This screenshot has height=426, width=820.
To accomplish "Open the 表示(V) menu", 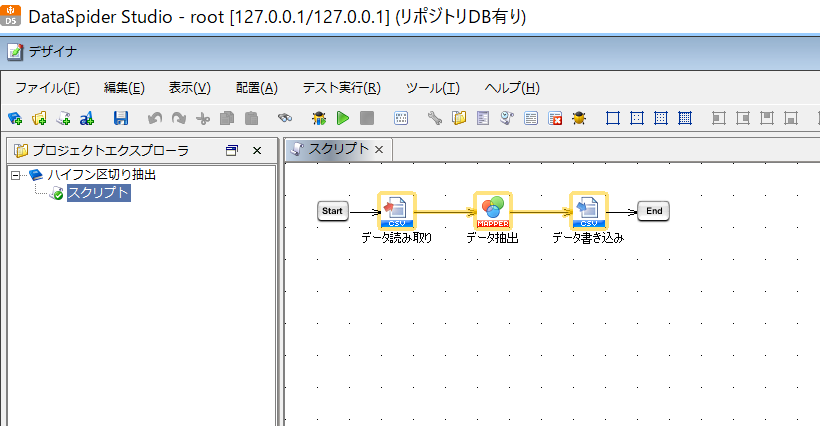I will point(189,88).
